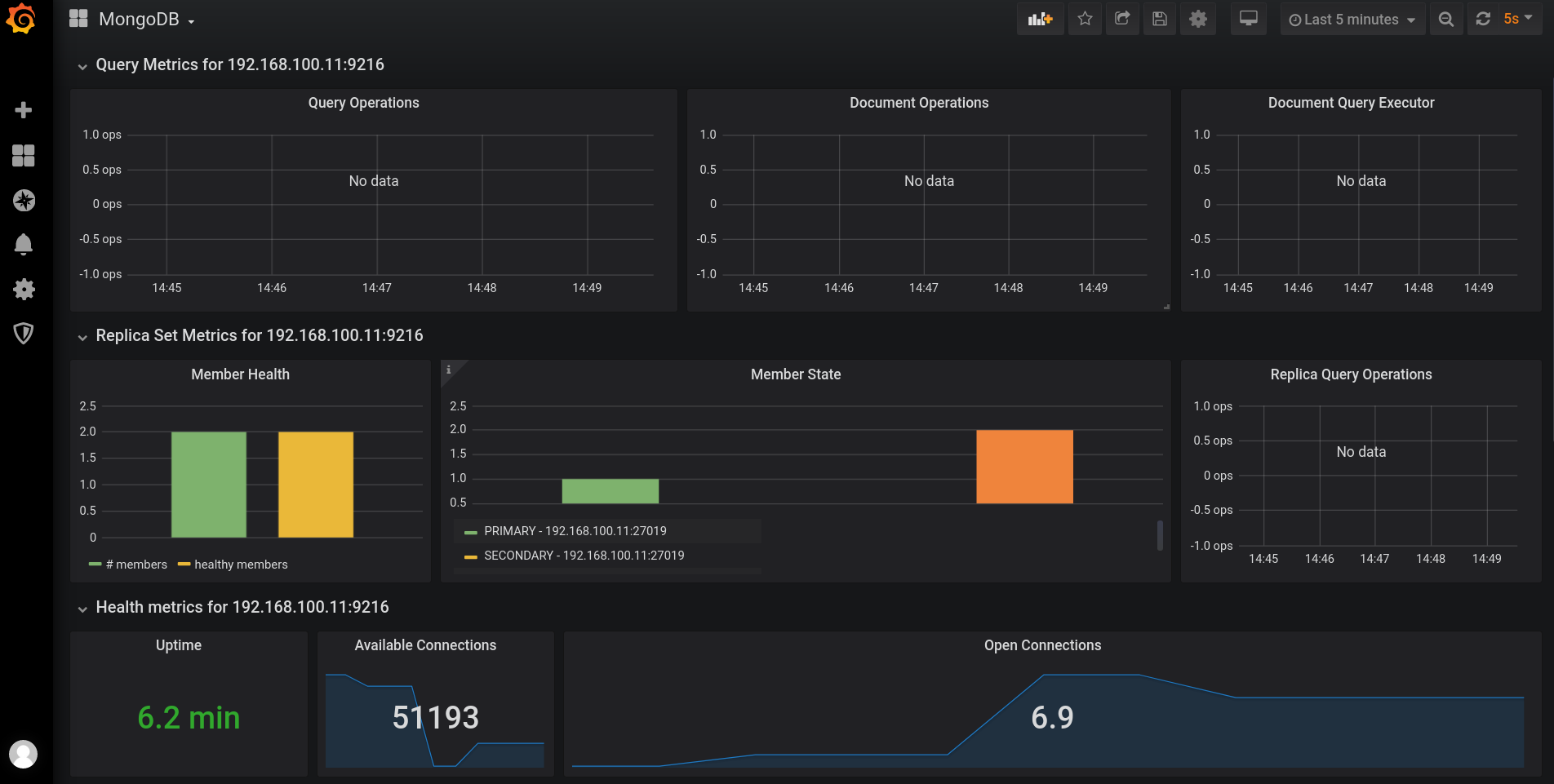Screen dimensions: 1554x784
Task: Toggle the SECONDARY series legend entry
Action: click(584, 555)
